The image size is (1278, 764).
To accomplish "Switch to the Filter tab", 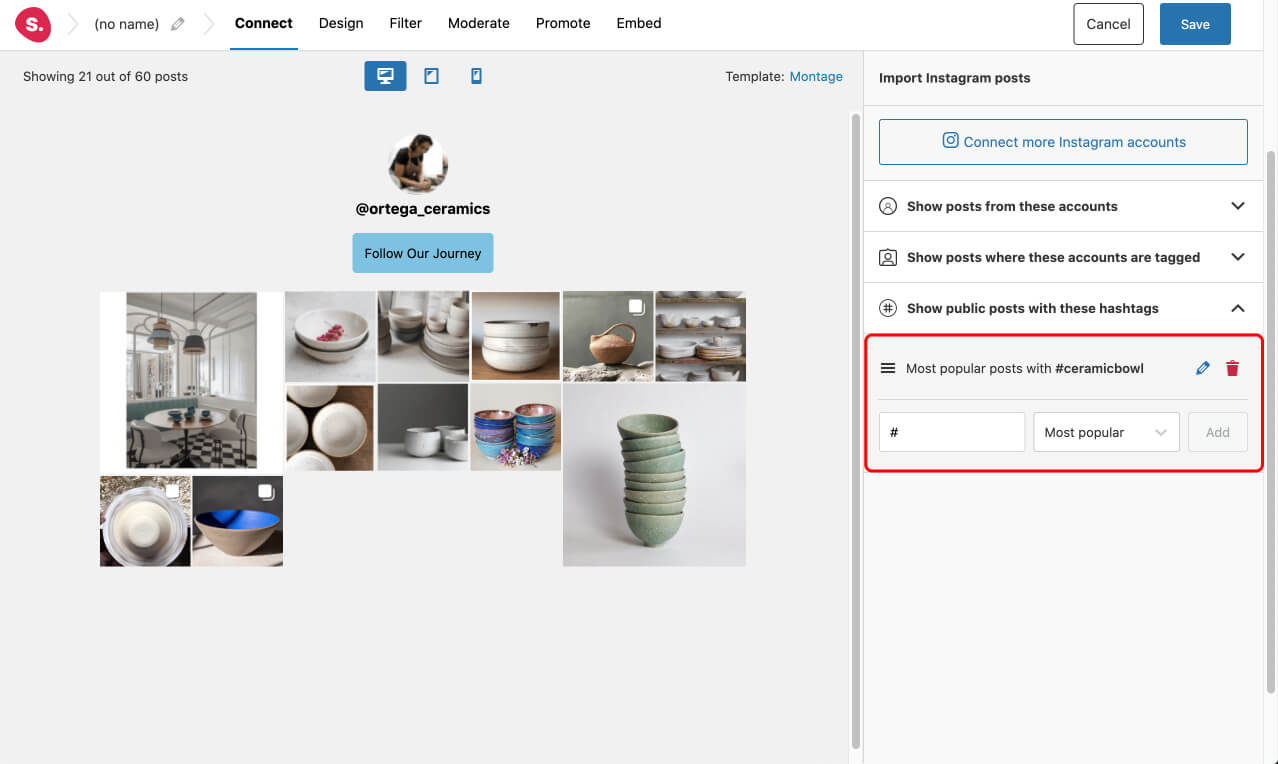I will click(406, 23).
